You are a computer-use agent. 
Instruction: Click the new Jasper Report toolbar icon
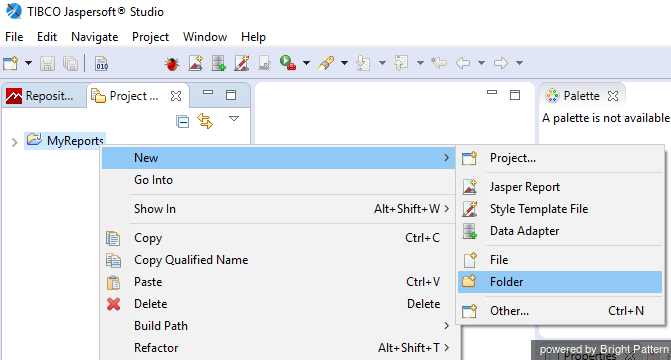click(x=196, y=63)
